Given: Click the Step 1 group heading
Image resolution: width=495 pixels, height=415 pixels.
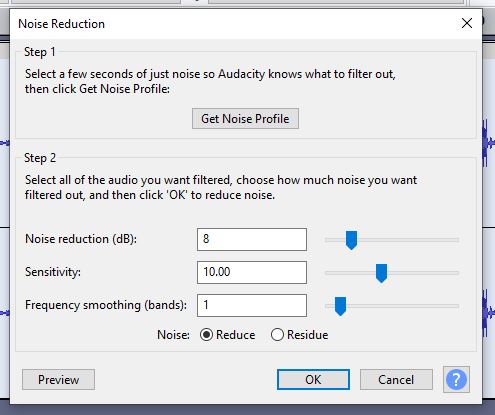Looking at the screenshot, I should [40, 52].
